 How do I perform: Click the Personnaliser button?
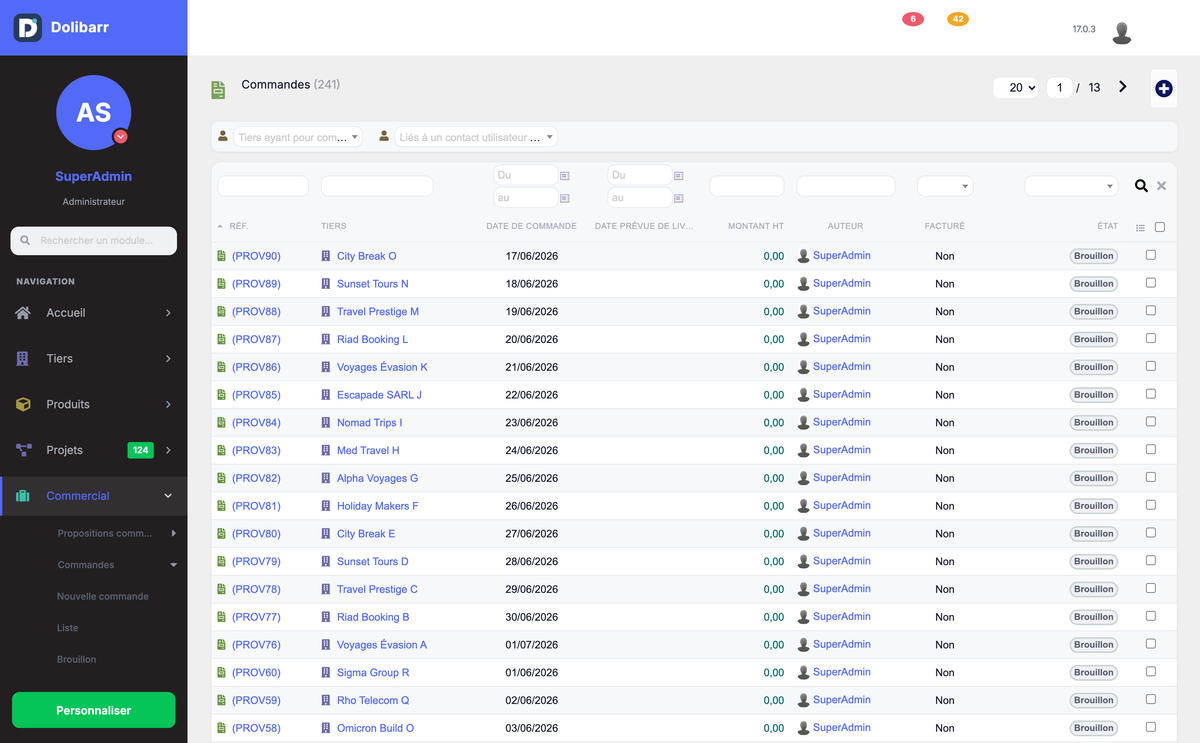tap(93, 710)
